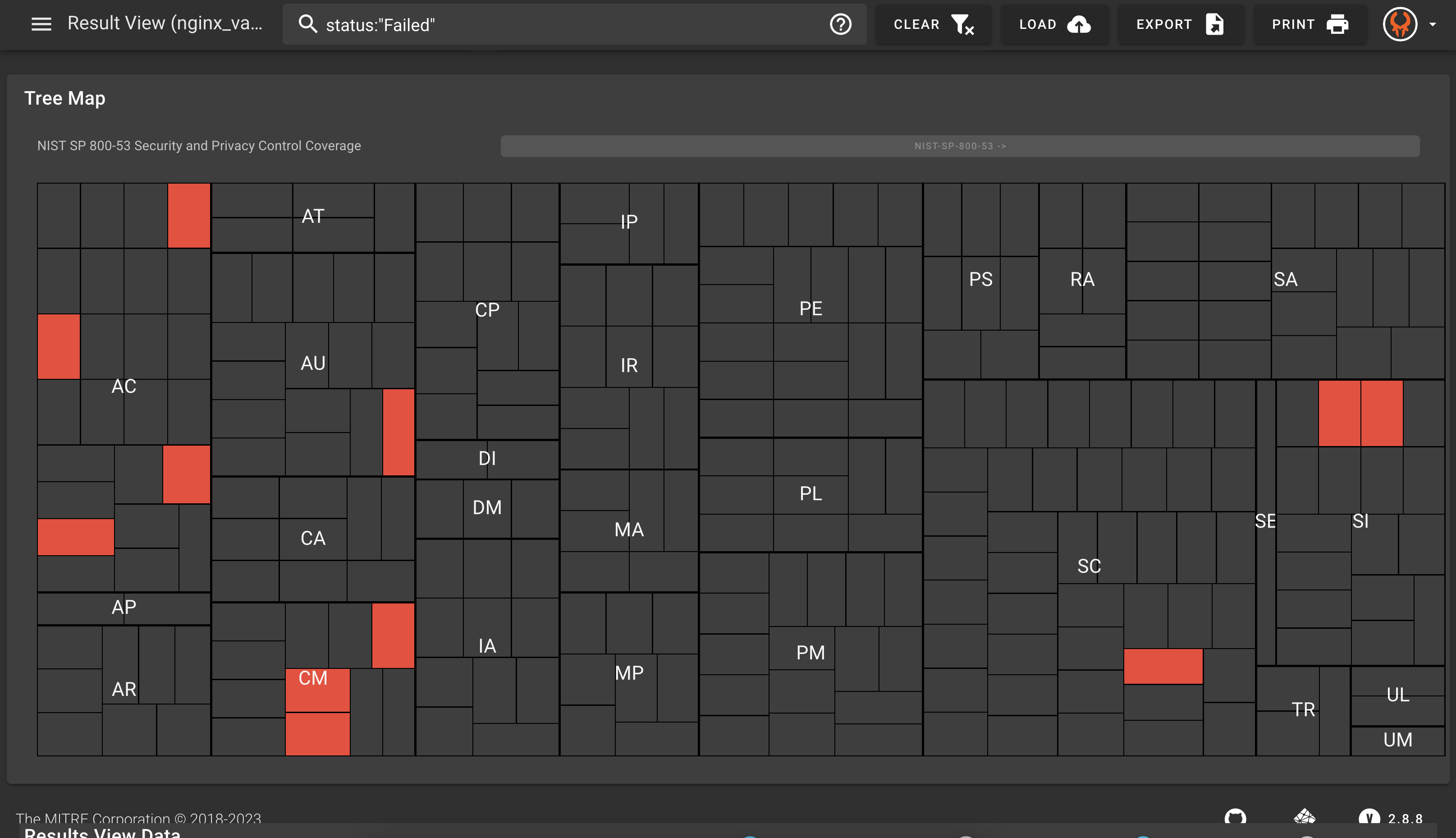Click the magnifier icon in the search bar
1456x838 pixels.
308,24
